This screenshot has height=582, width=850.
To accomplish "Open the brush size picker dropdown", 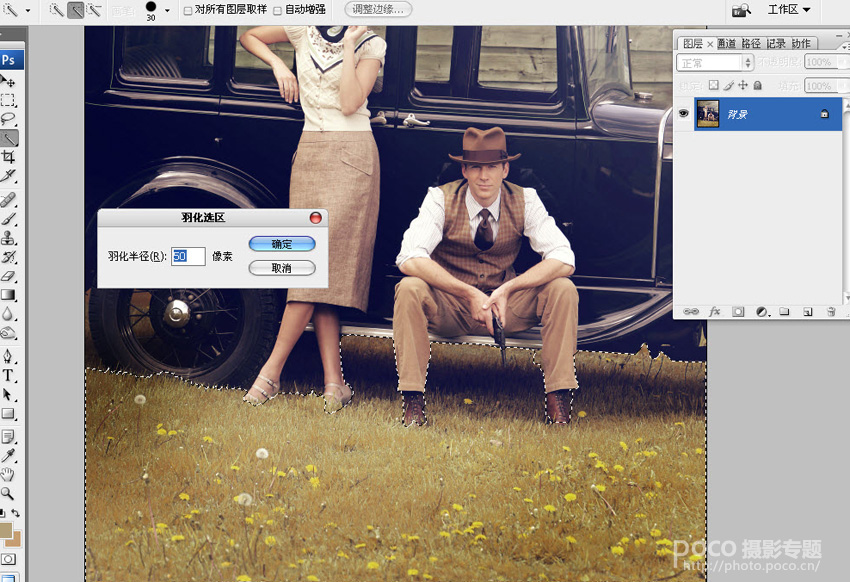I will click(167, 10).
